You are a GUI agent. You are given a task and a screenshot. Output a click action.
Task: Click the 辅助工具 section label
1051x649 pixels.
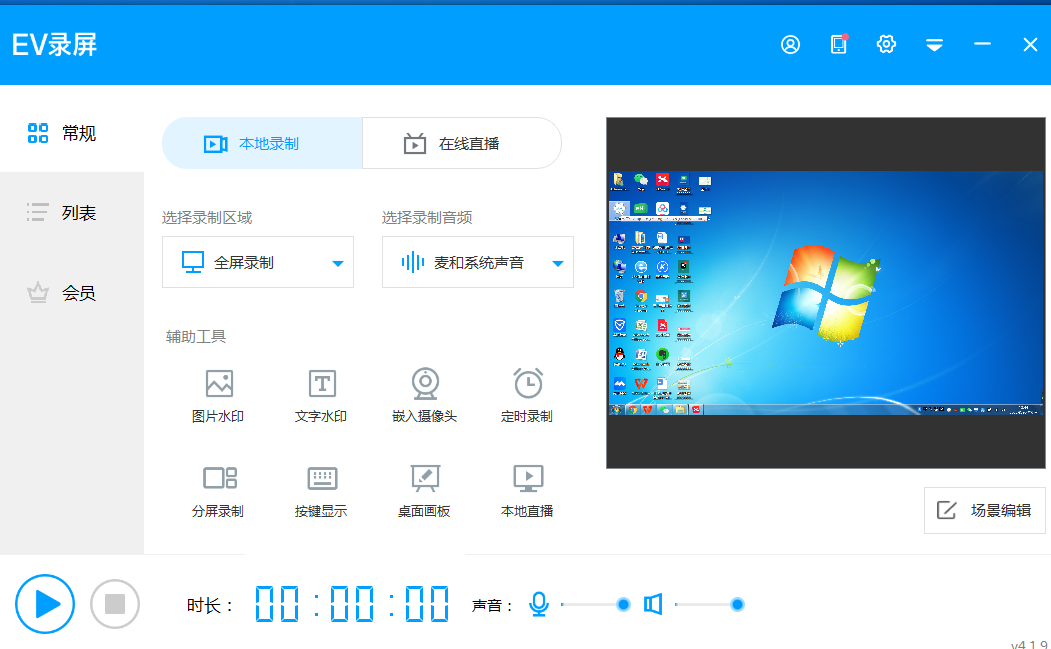(196, 337)
